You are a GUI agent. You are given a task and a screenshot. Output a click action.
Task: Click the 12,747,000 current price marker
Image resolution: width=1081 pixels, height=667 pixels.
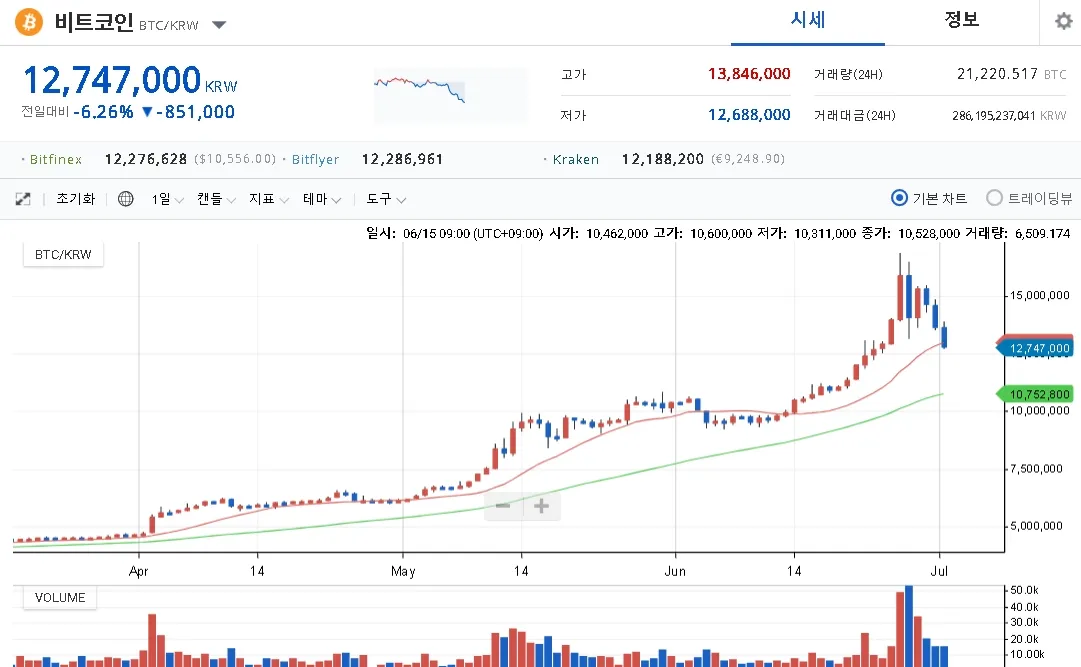(1037, 346)
